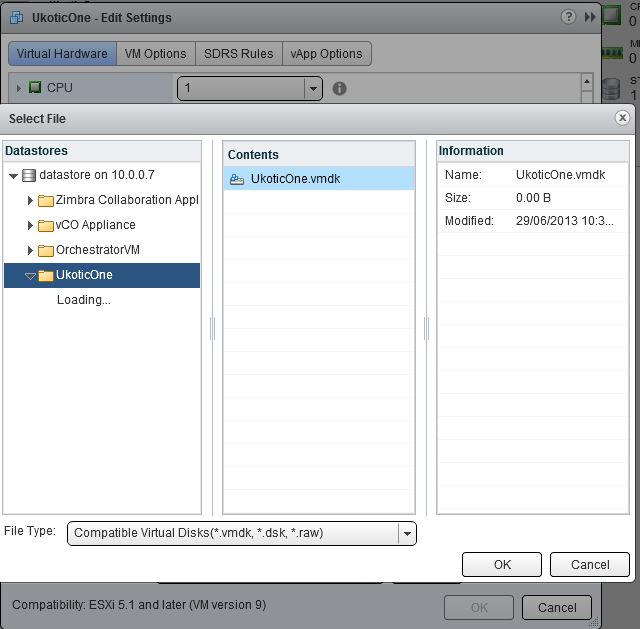
Task: Click the Information panel header
Action: [533, 151]
